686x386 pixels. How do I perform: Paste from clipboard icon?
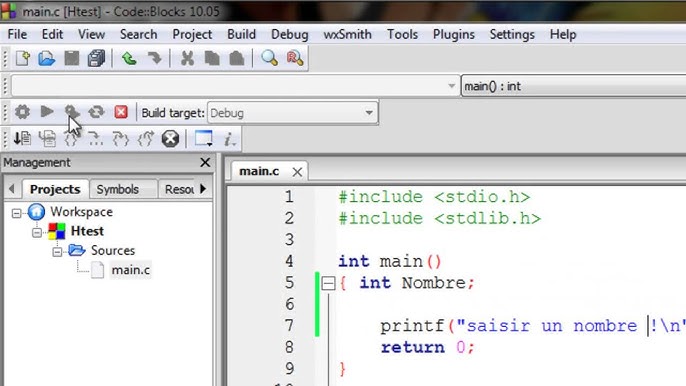click(x=237, y=58)
